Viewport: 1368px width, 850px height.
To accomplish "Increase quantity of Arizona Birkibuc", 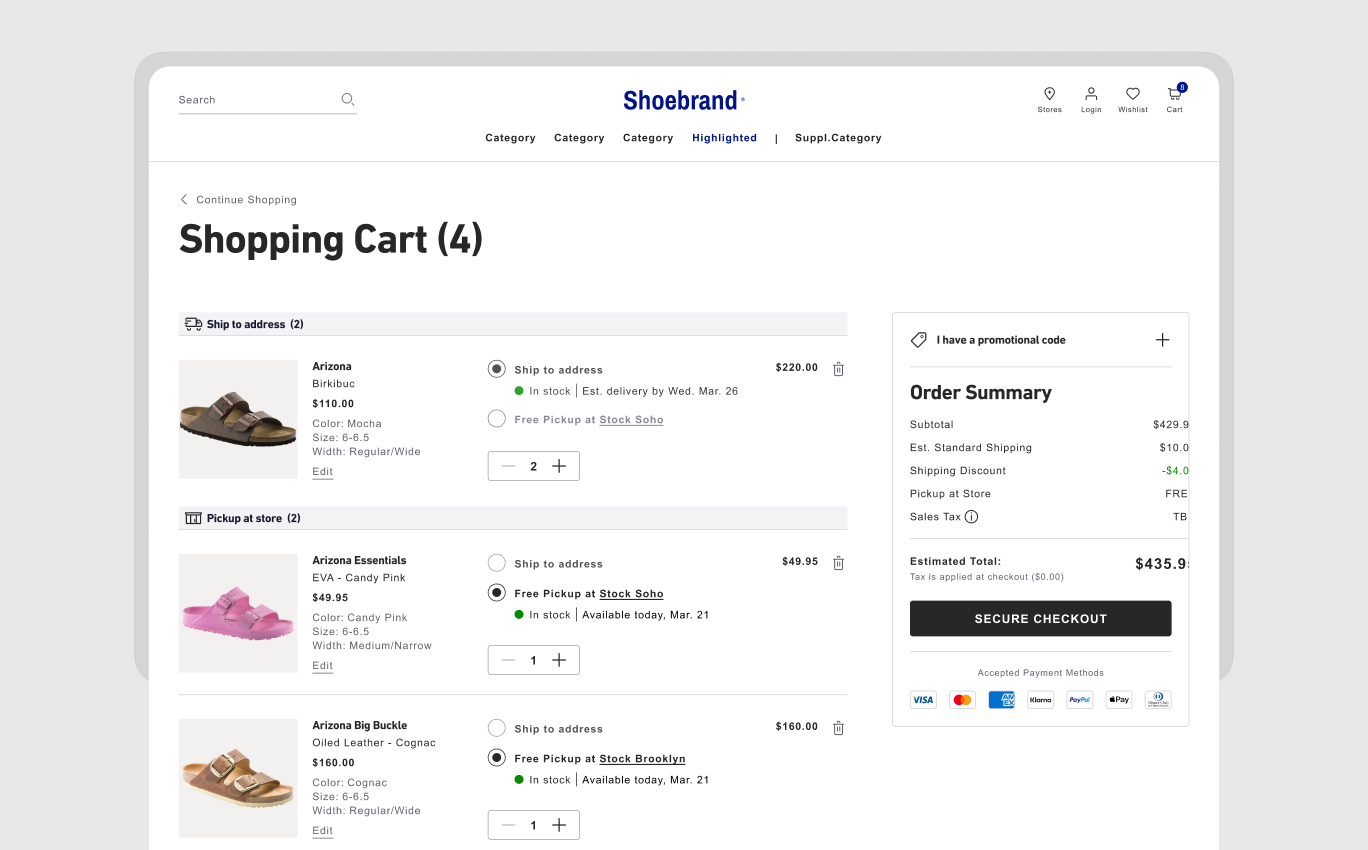I will click(x=559, y=466).
